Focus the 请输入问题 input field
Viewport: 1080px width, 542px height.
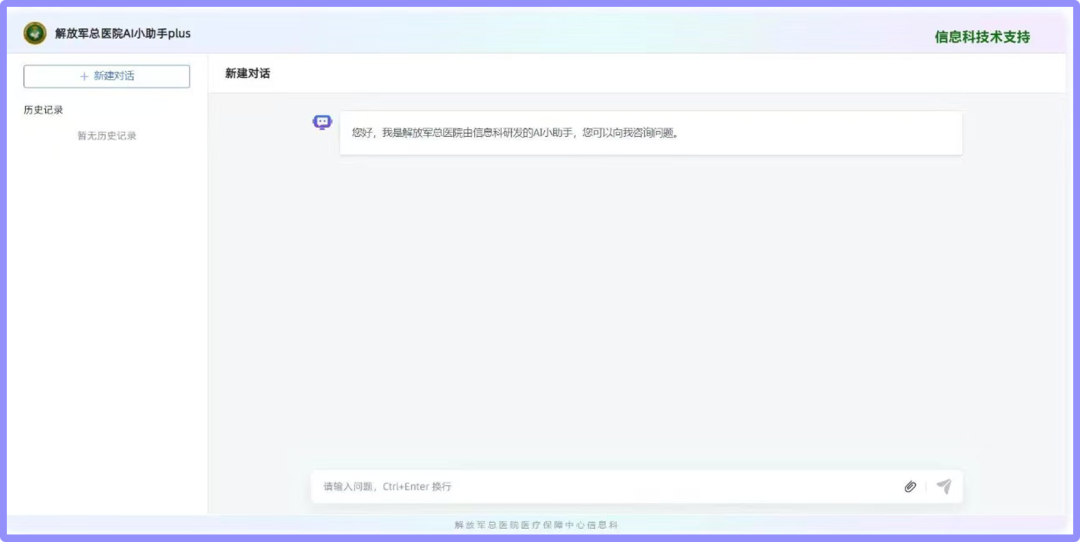(600, 487)
